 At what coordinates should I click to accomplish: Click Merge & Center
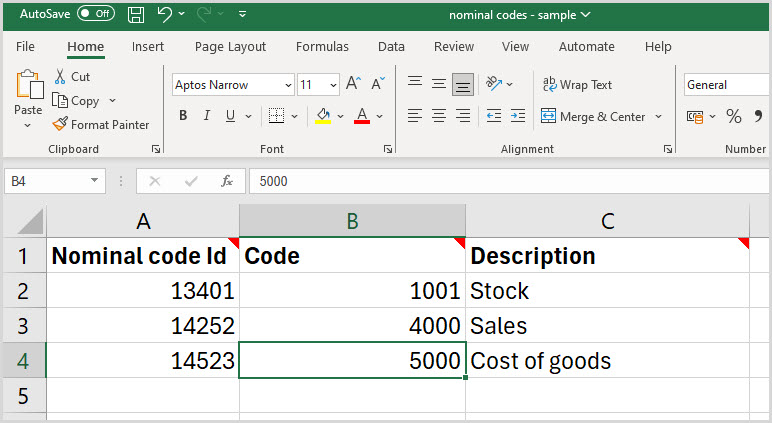coord(593,117)
